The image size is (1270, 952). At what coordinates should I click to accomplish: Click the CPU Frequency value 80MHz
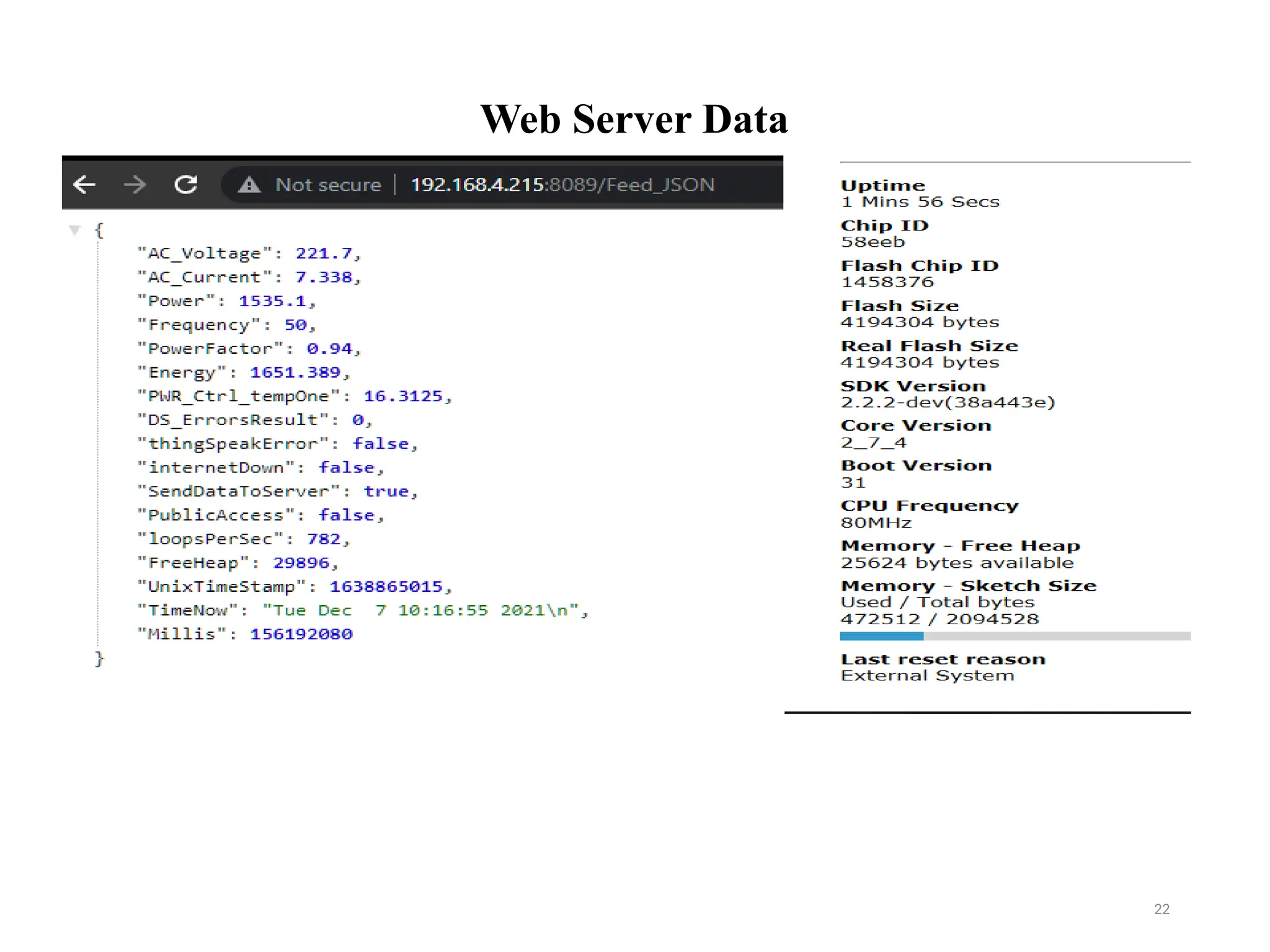tap(876, 523)
